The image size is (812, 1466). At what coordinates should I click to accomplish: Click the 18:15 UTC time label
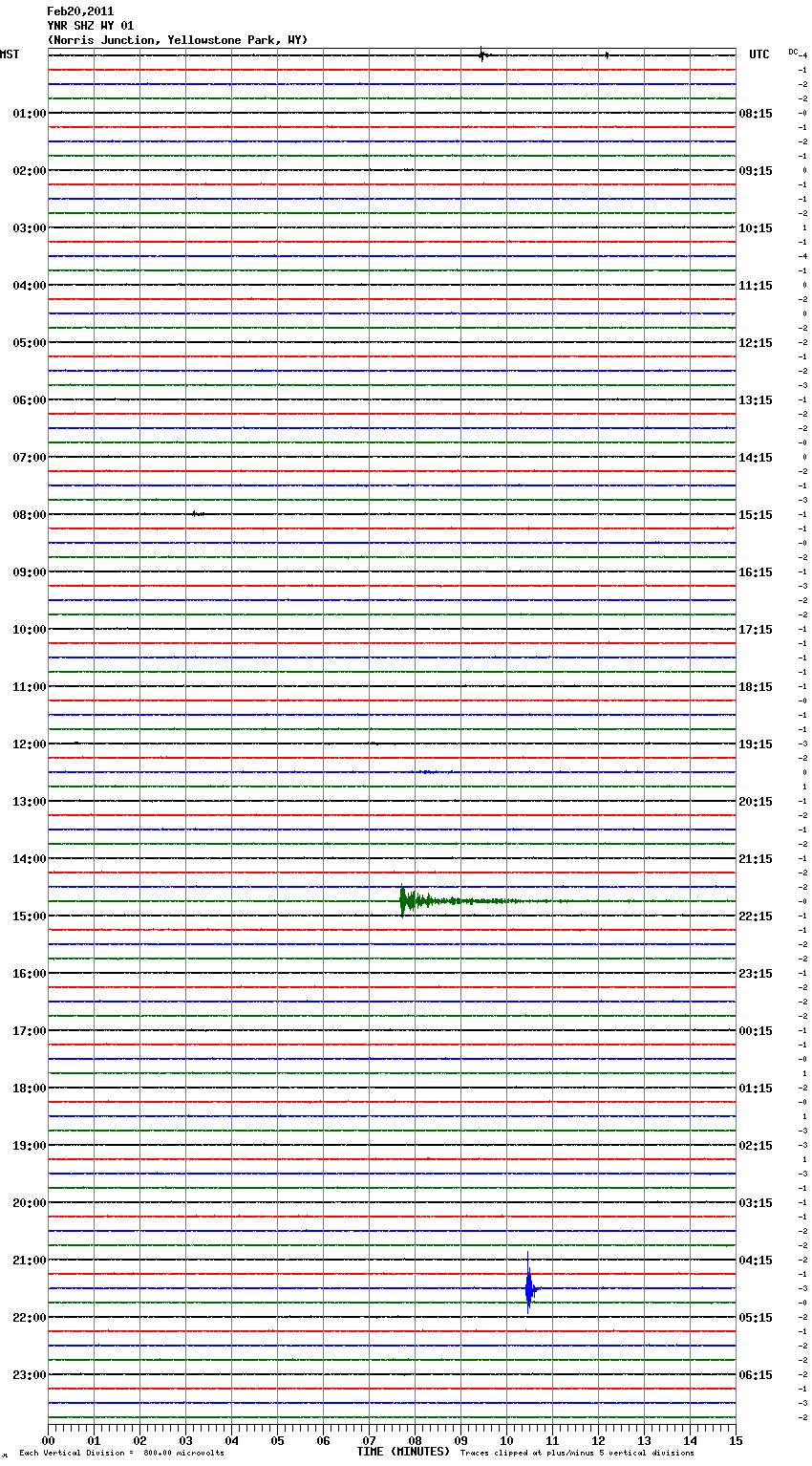[x=756, y=687]
